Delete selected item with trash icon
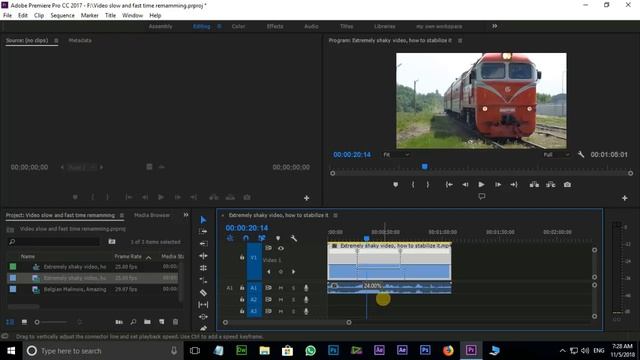This screenshot has width=640, height=360. click(x=176, y=322)
